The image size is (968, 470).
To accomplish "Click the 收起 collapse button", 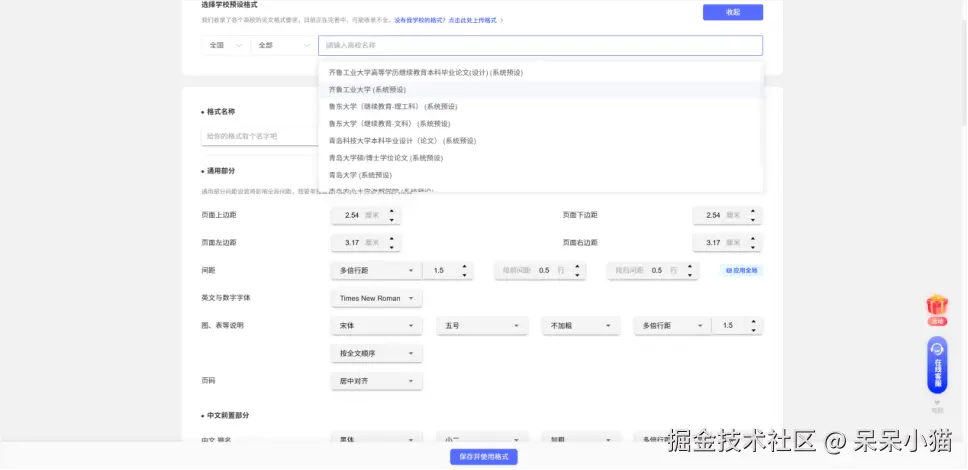I will 733,12.
